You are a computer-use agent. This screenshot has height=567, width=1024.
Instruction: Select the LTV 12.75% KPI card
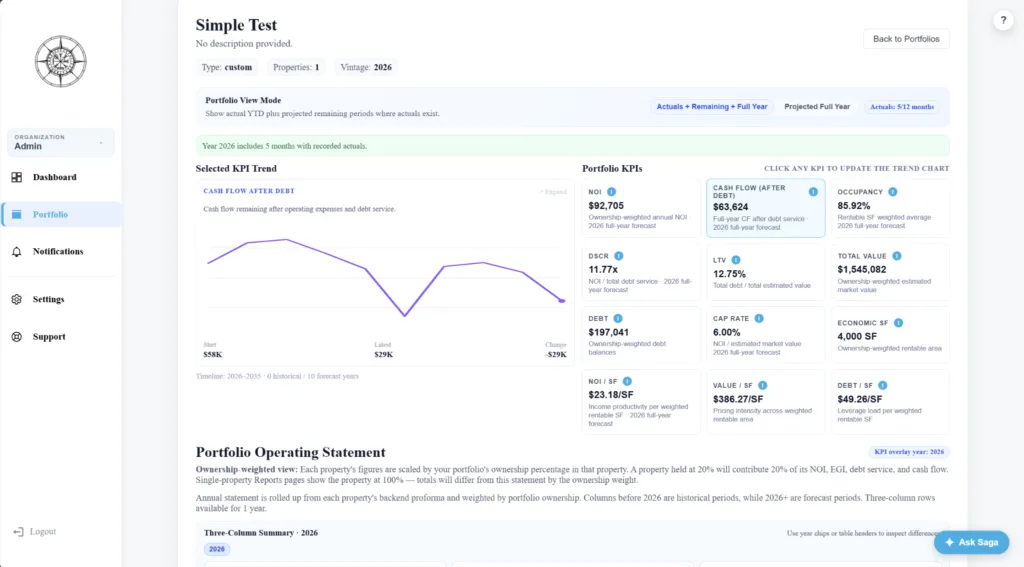coord(765,272)
